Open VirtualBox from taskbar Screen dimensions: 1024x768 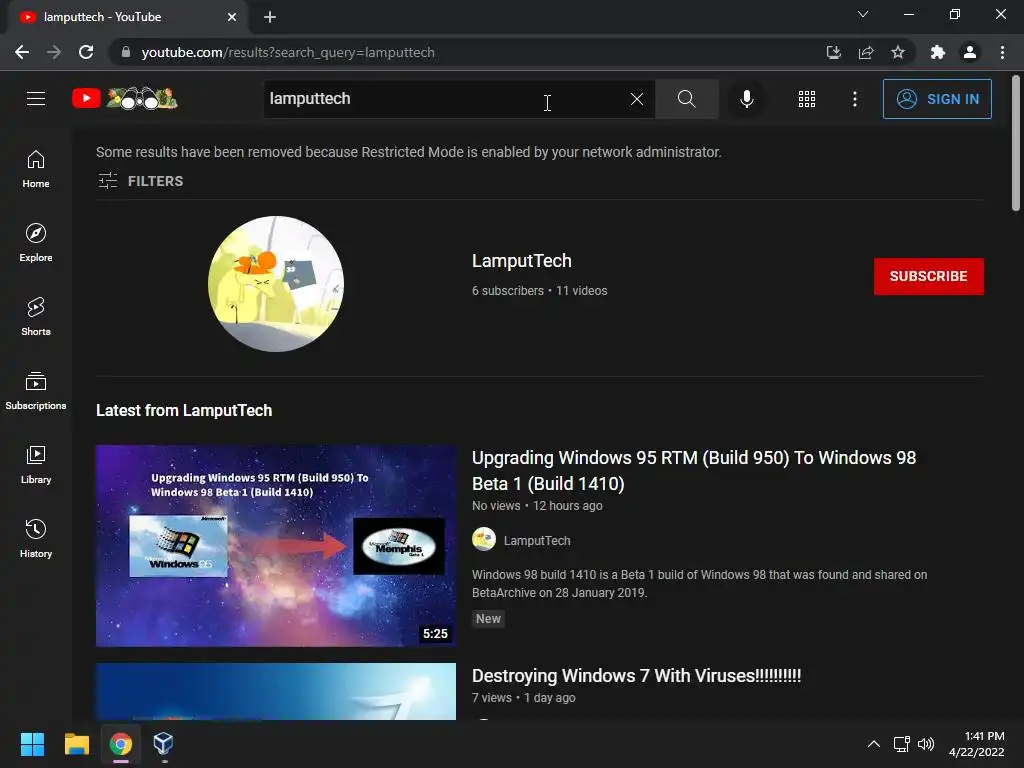[163, 744]
